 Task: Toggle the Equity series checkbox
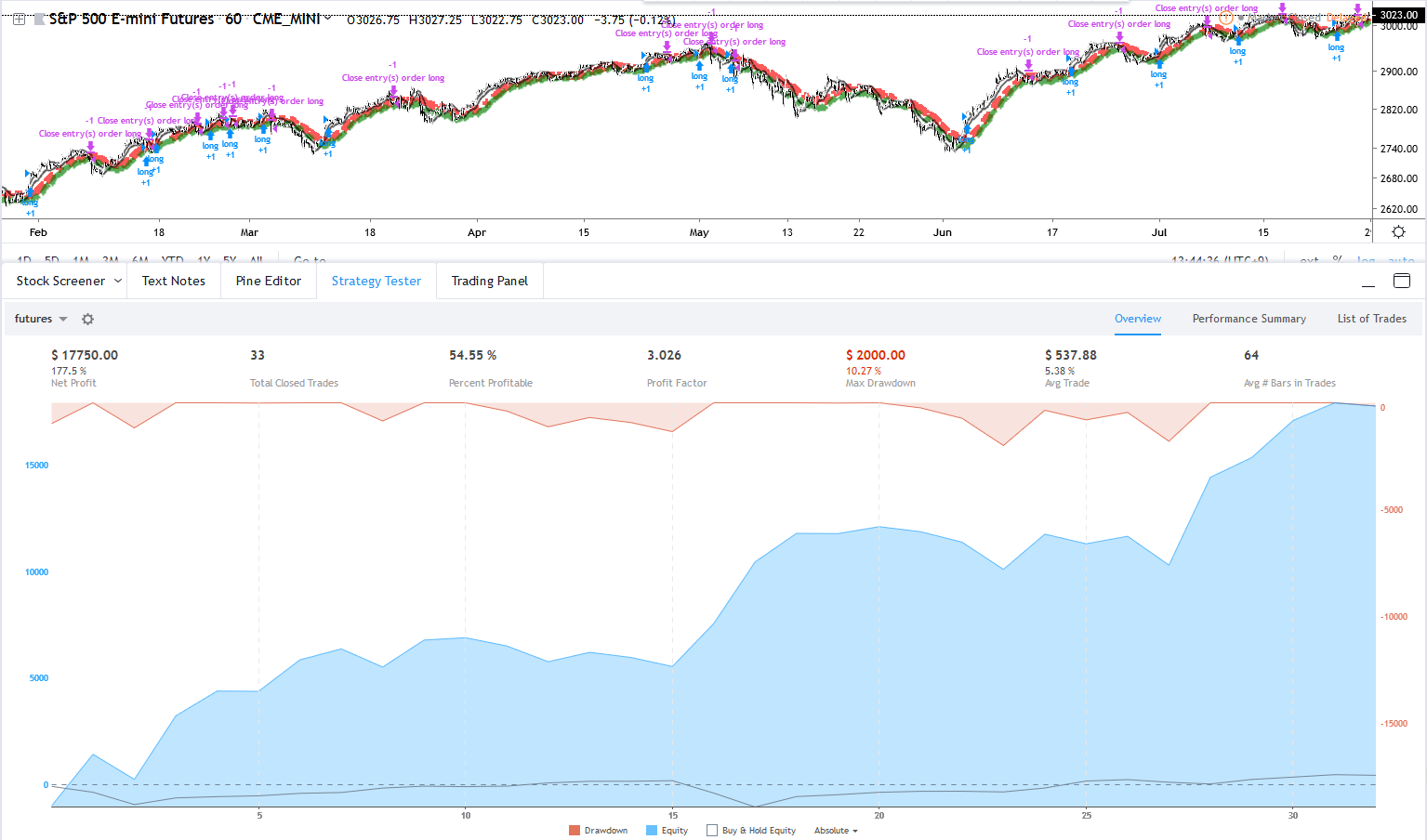(652, 831)
